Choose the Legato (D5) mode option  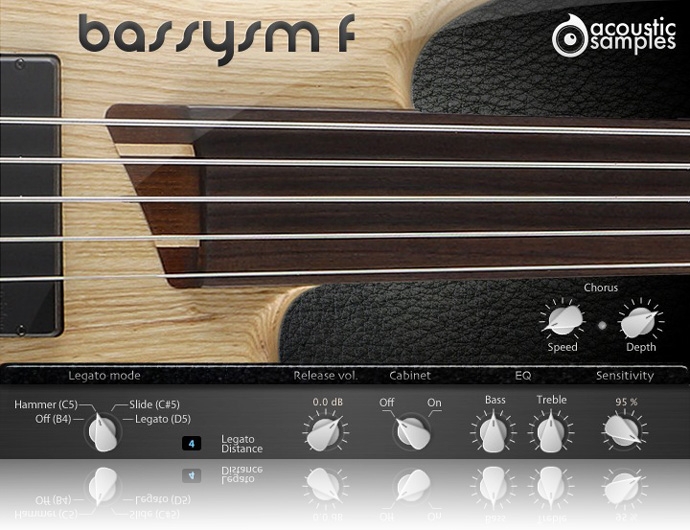(x=162, y=419)
